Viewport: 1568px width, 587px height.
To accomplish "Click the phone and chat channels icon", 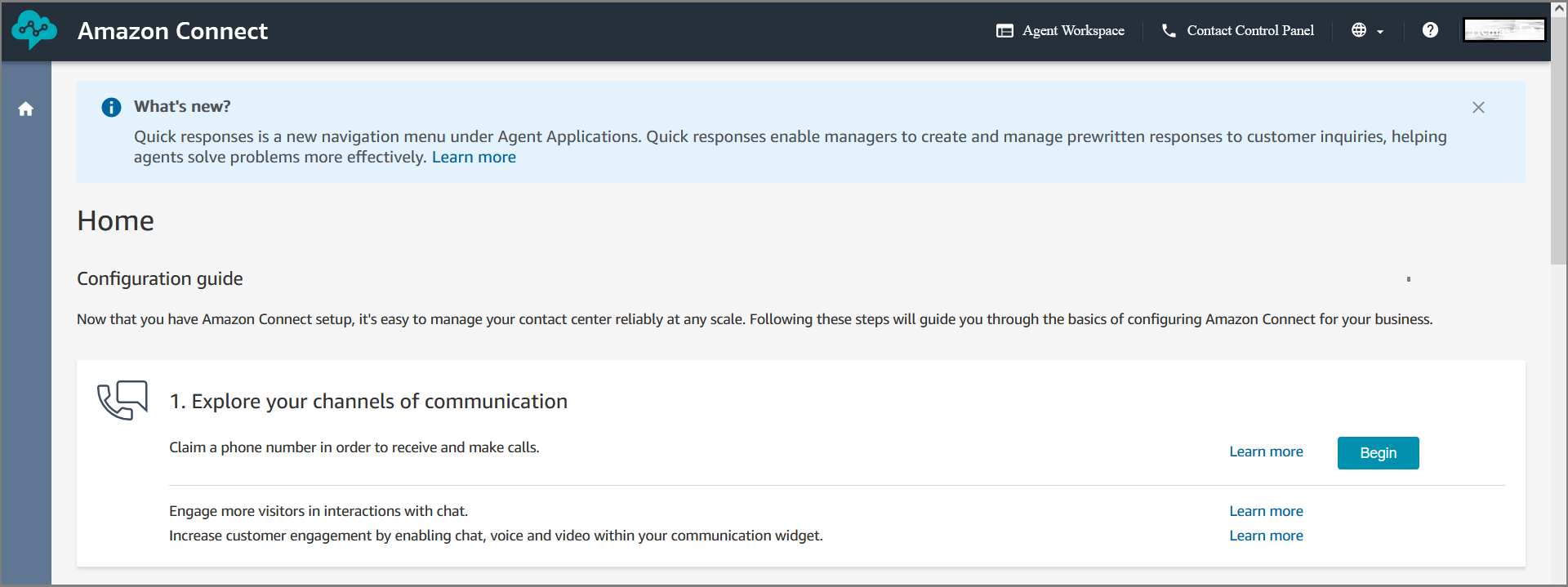I will 122,400.
